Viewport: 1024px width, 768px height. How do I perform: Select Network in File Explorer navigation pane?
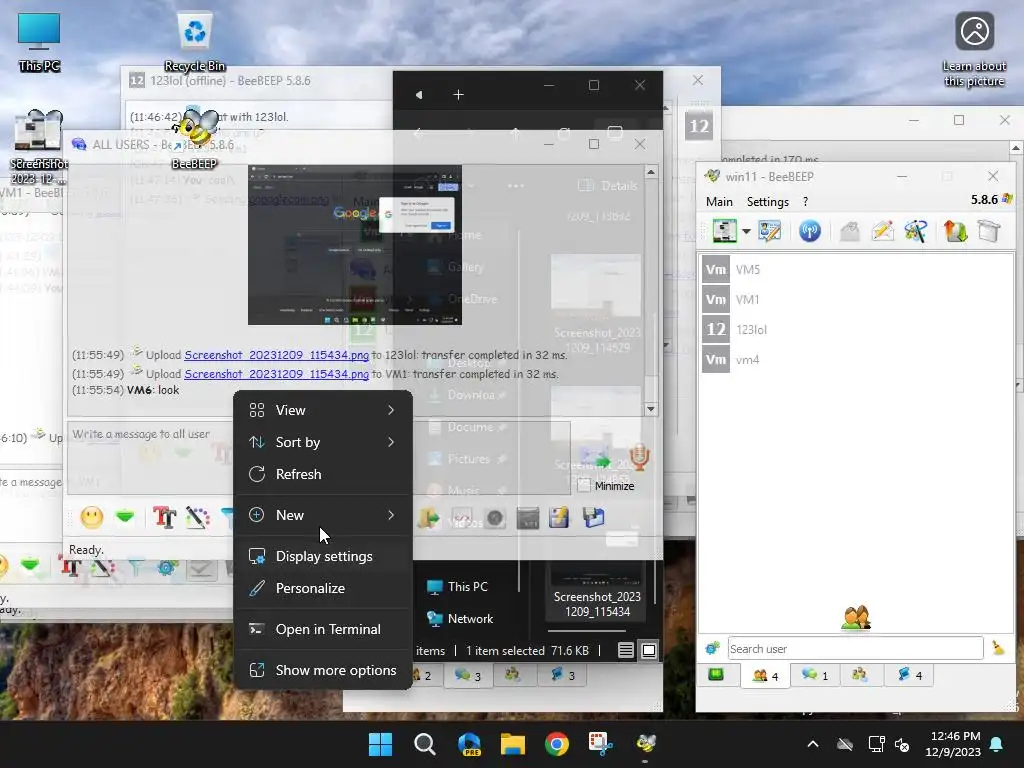[x=460, y=618]
